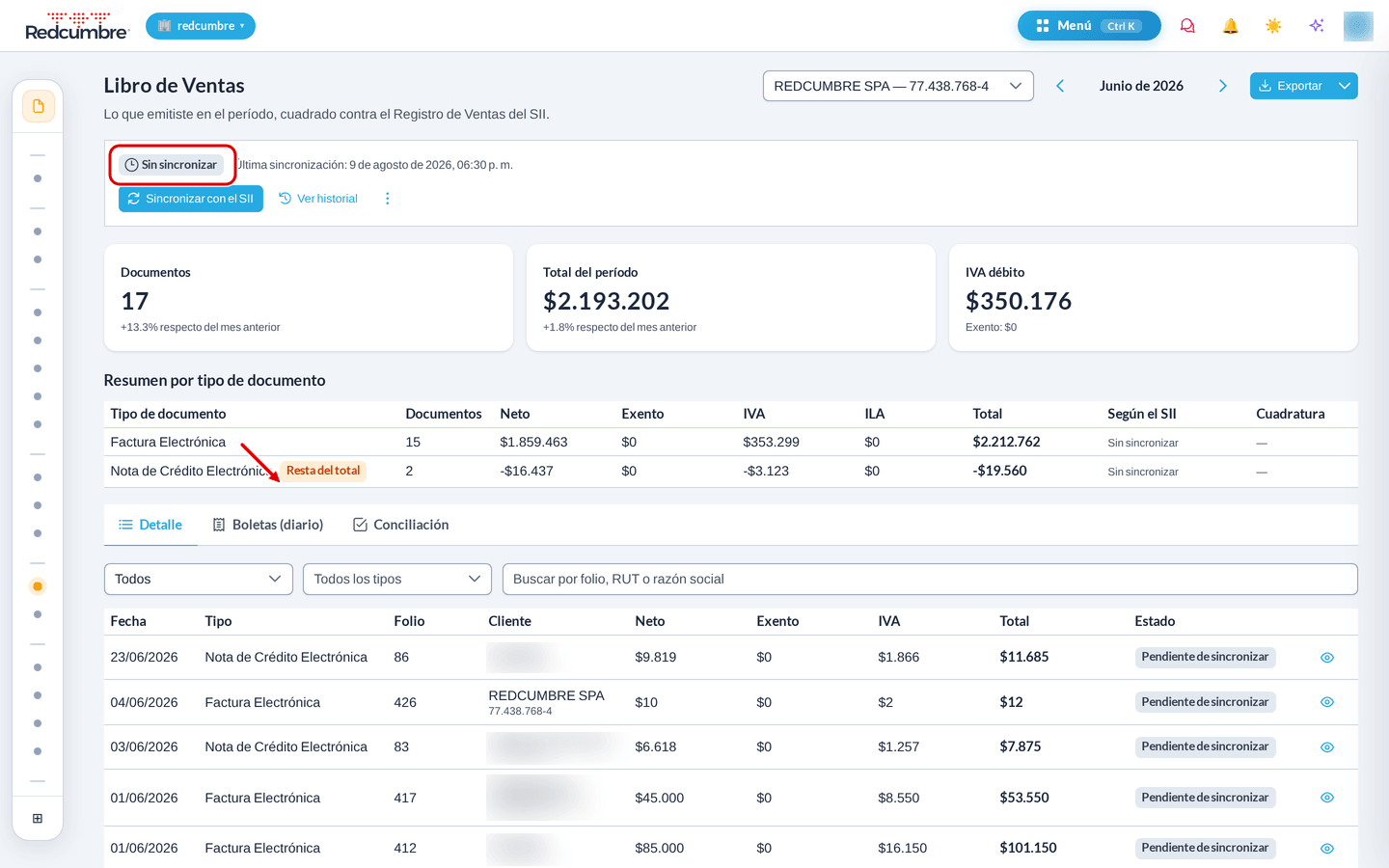Open the chat messages icon in header

point(1187,26)
